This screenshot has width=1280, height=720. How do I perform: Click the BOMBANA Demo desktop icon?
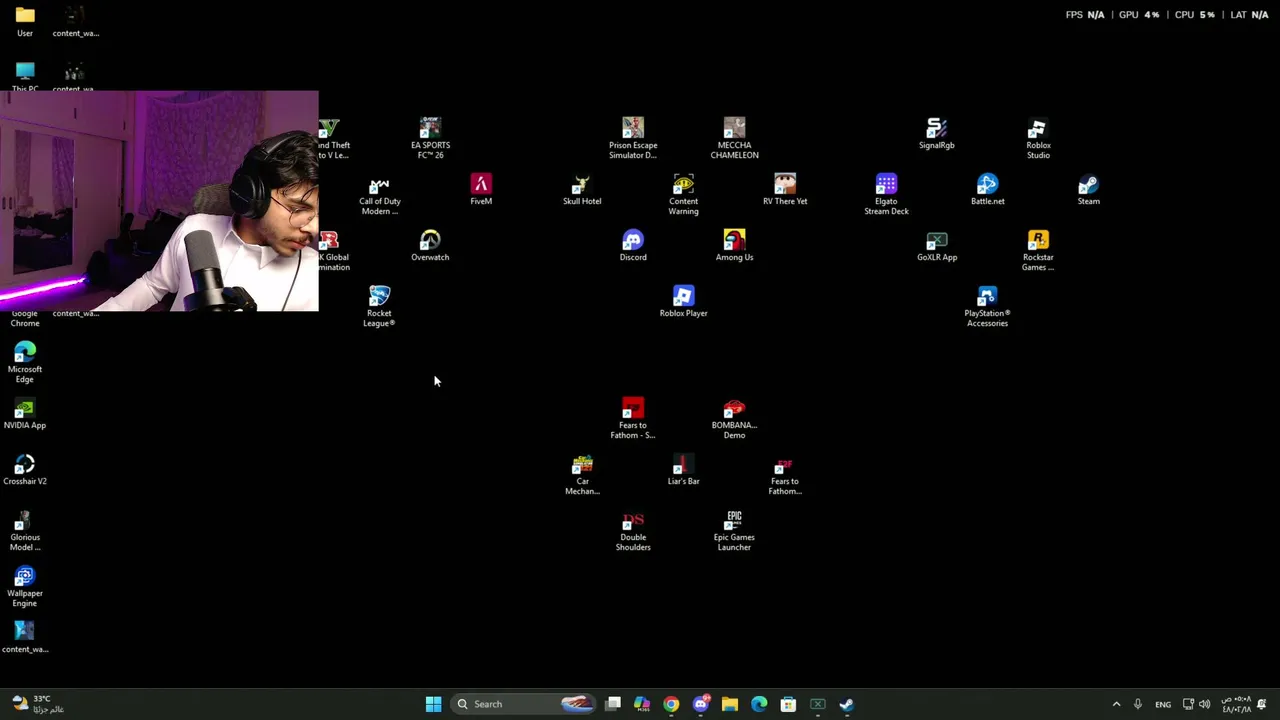point(734,418)
